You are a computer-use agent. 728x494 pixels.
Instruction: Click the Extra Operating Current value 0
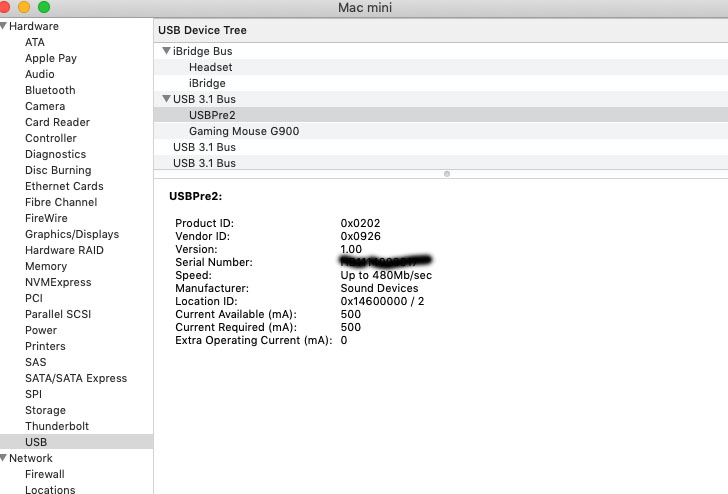[344, 340]
